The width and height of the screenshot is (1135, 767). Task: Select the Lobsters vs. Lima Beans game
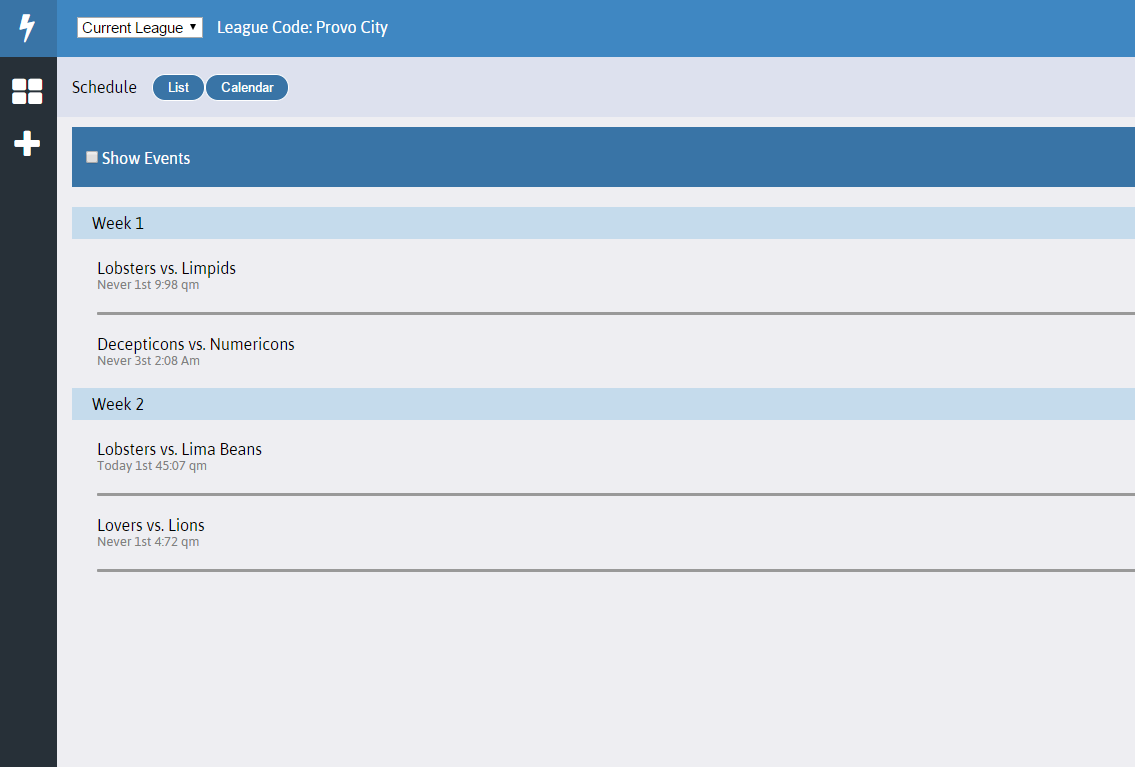[x=179, y=449]
